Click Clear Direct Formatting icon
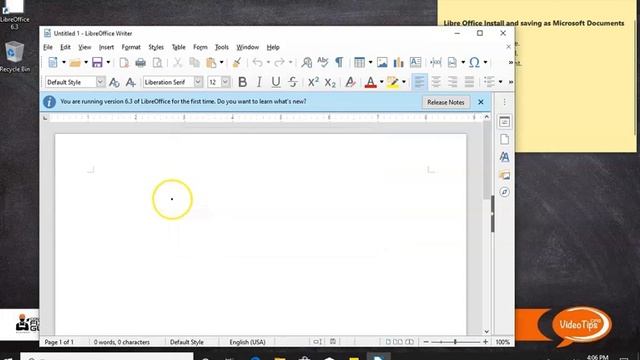The width and height of the screenshot is (640, 360). point(350,82)
